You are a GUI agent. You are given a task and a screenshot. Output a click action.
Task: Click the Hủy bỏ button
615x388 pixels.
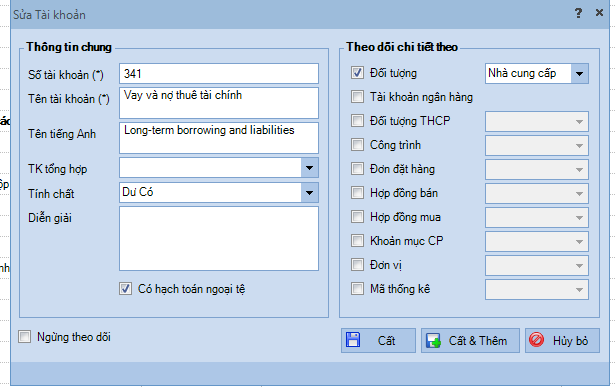pyautogui.click(x=562, y=341)
